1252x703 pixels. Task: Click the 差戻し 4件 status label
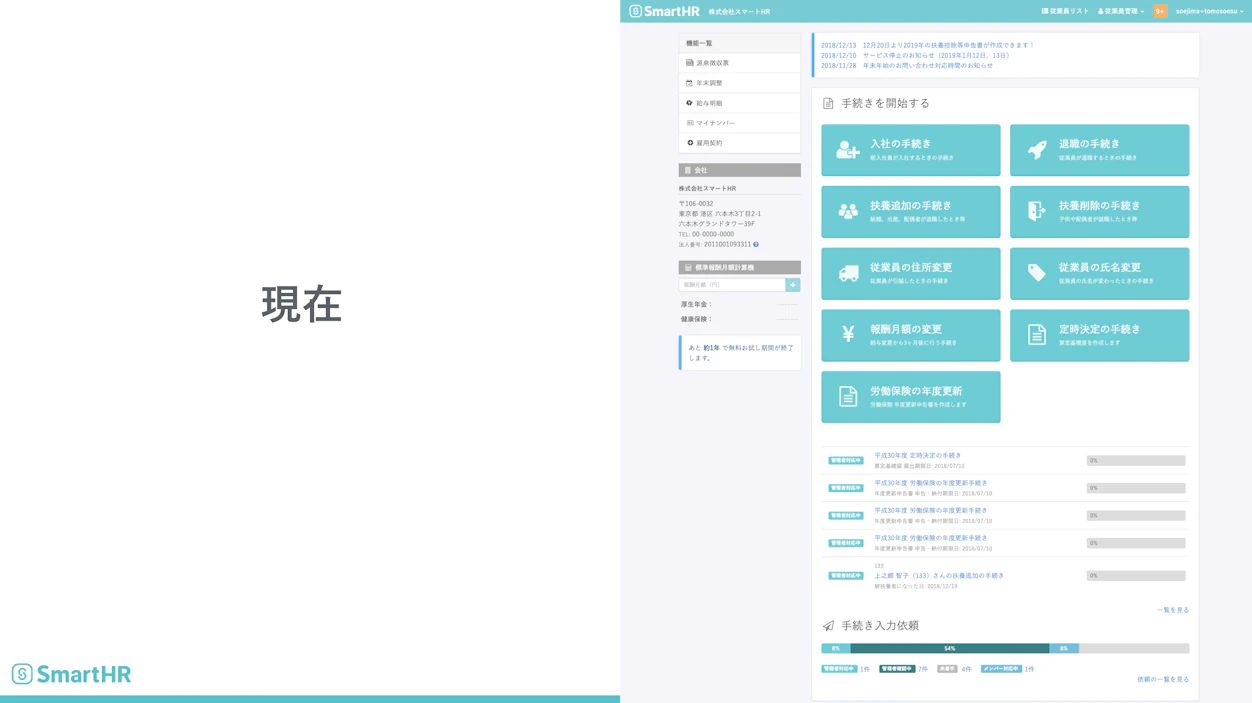click(x=955, y=669)
